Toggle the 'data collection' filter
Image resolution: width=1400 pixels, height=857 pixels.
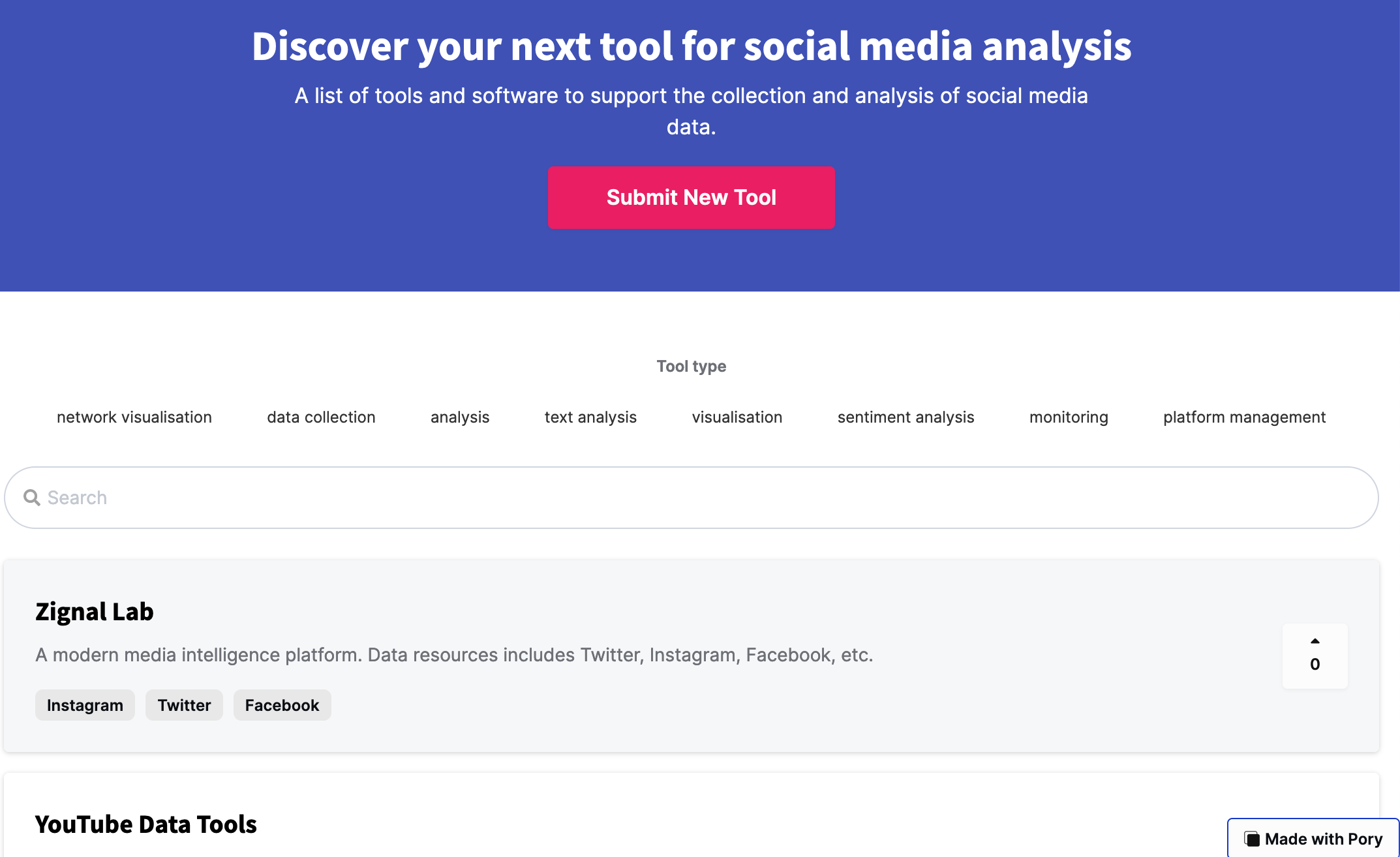click(320, 417)
